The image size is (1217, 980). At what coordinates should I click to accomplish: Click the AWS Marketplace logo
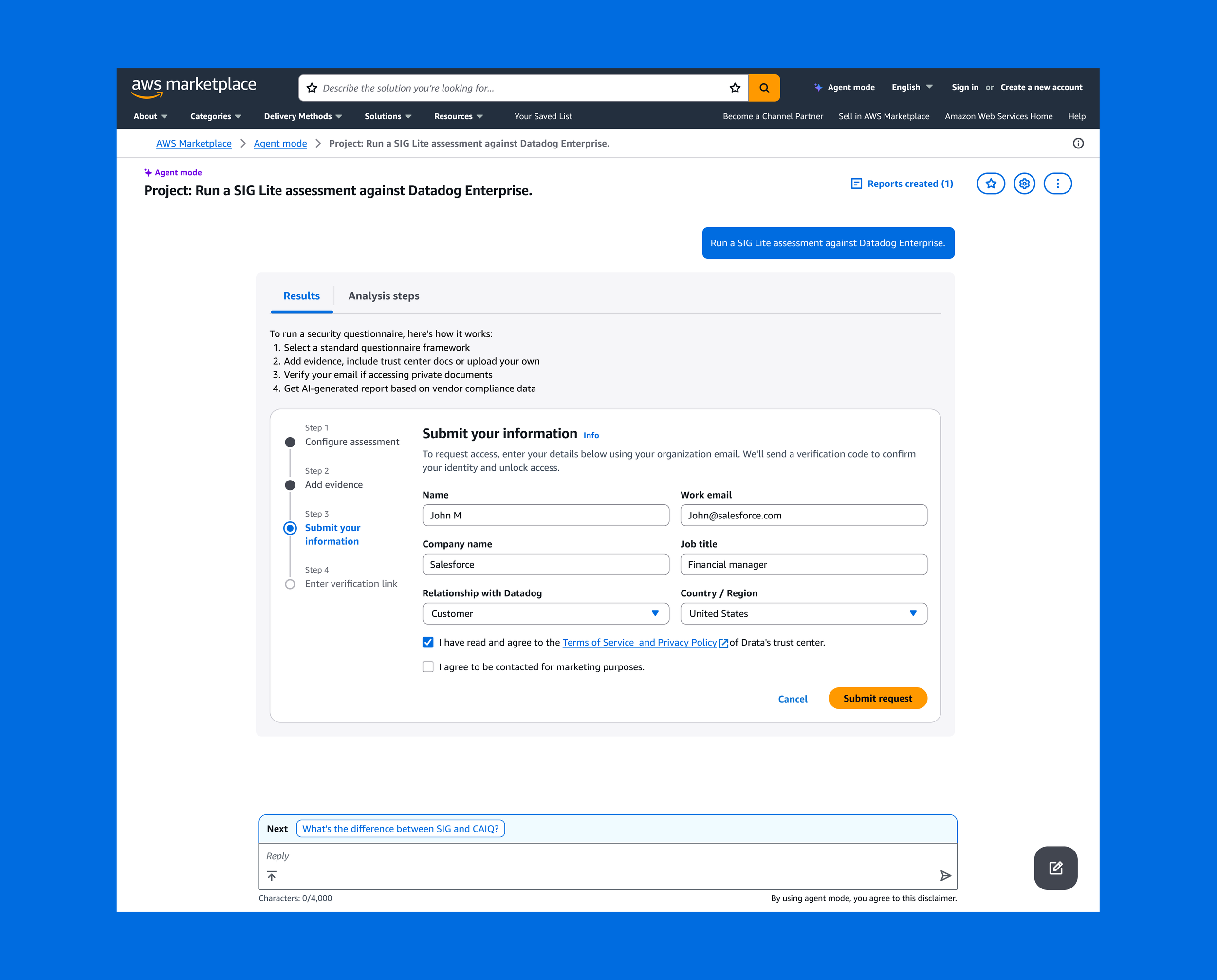tap(194, 87)
